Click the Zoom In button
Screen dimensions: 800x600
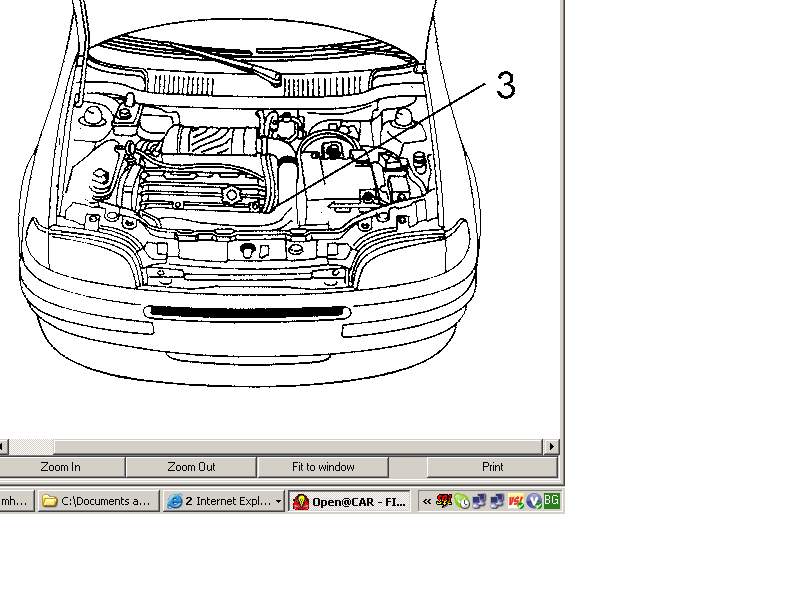[61, 467]
